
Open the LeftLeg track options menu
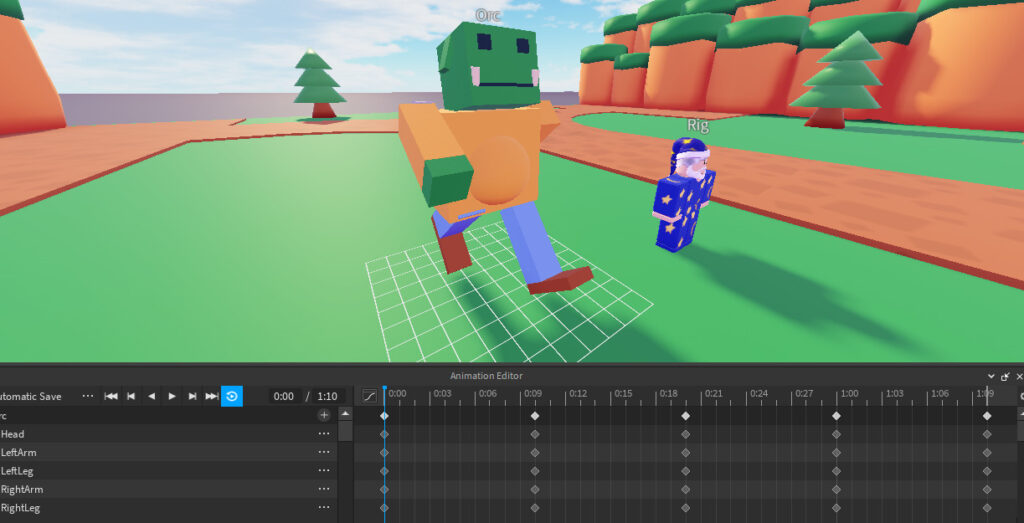point(324,471)
